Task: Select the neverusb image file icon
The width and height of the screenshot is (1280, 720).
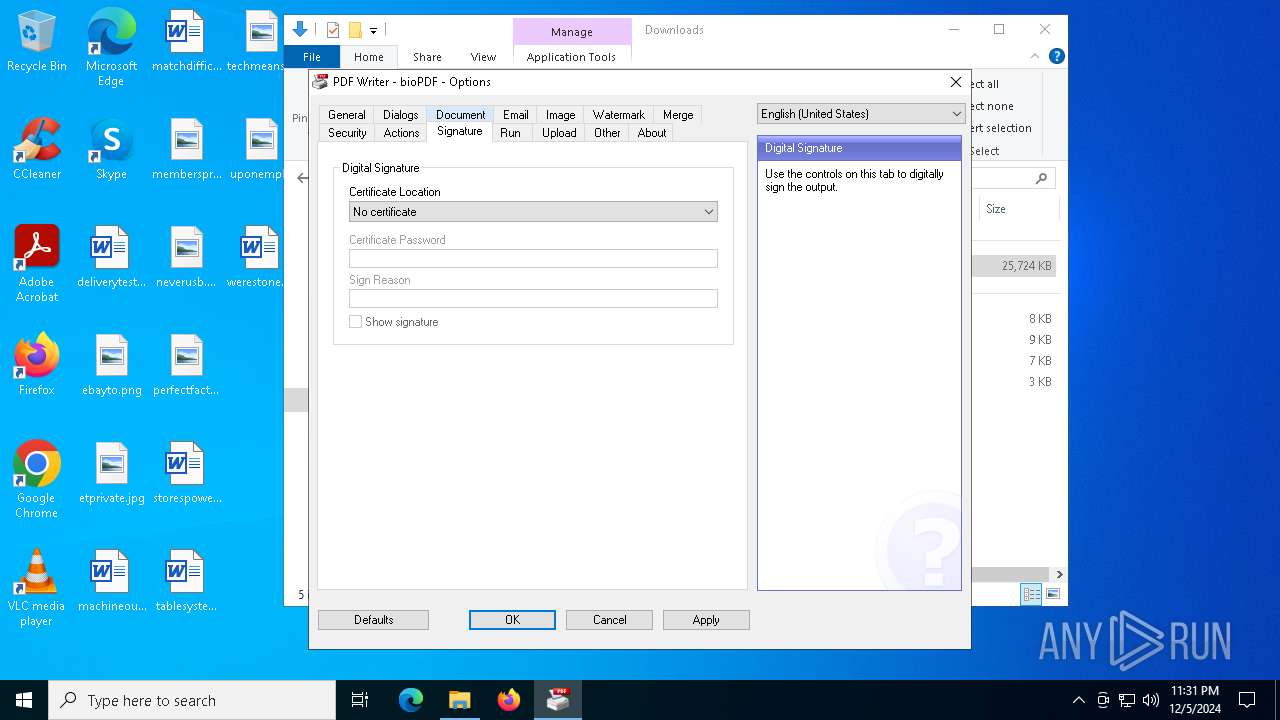Action: (x=186, y=257)
